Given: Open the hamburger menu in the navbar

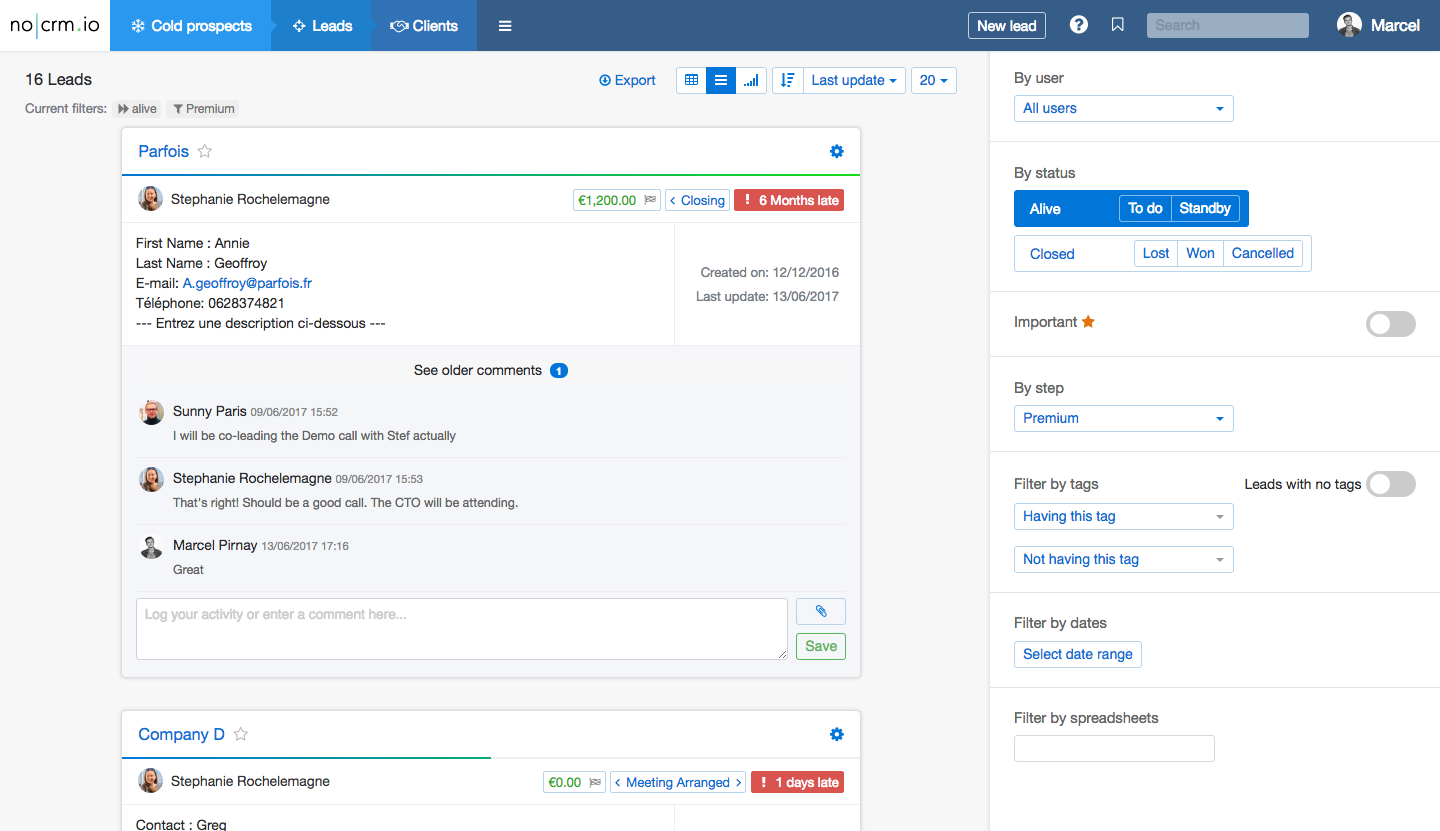Looking at the screenshot, I should point(505,26).
